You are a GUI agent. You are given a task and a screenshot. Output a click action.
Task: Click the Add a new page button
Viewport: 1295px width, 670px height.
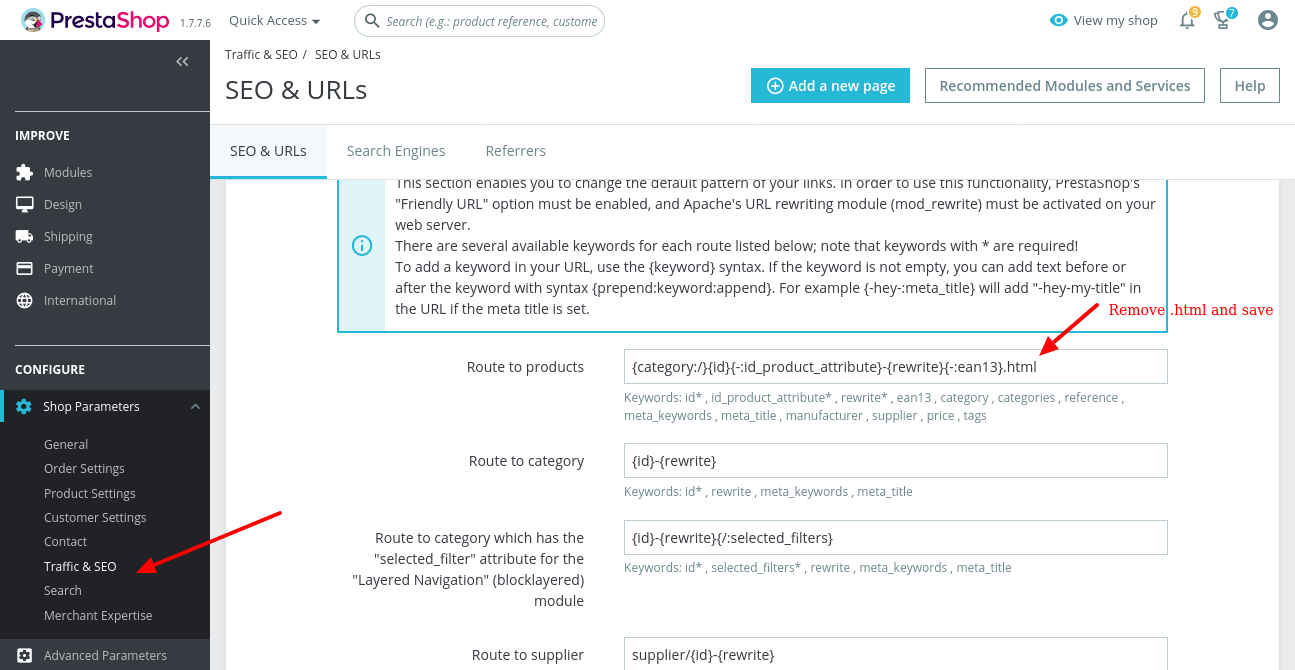830,86
